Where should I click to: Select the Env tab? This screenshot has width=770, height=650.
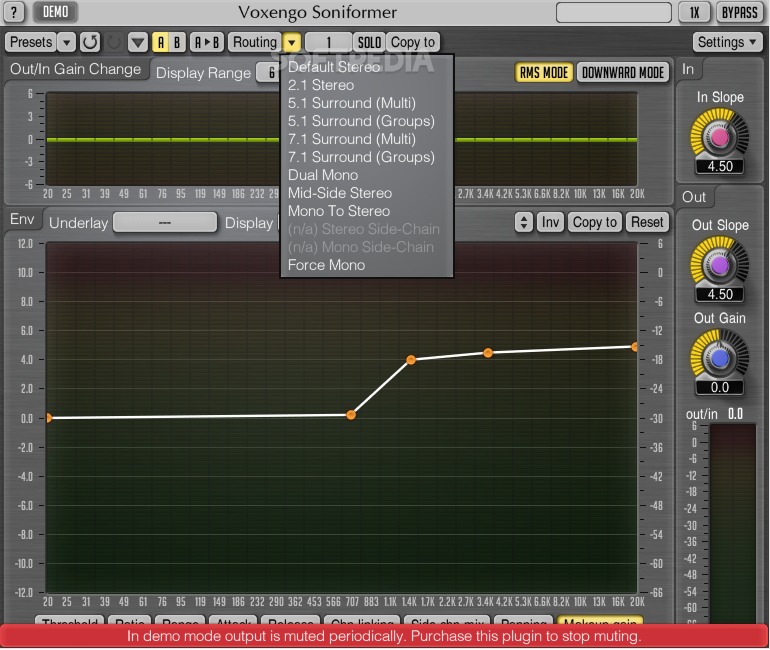[x=22, y=219]
